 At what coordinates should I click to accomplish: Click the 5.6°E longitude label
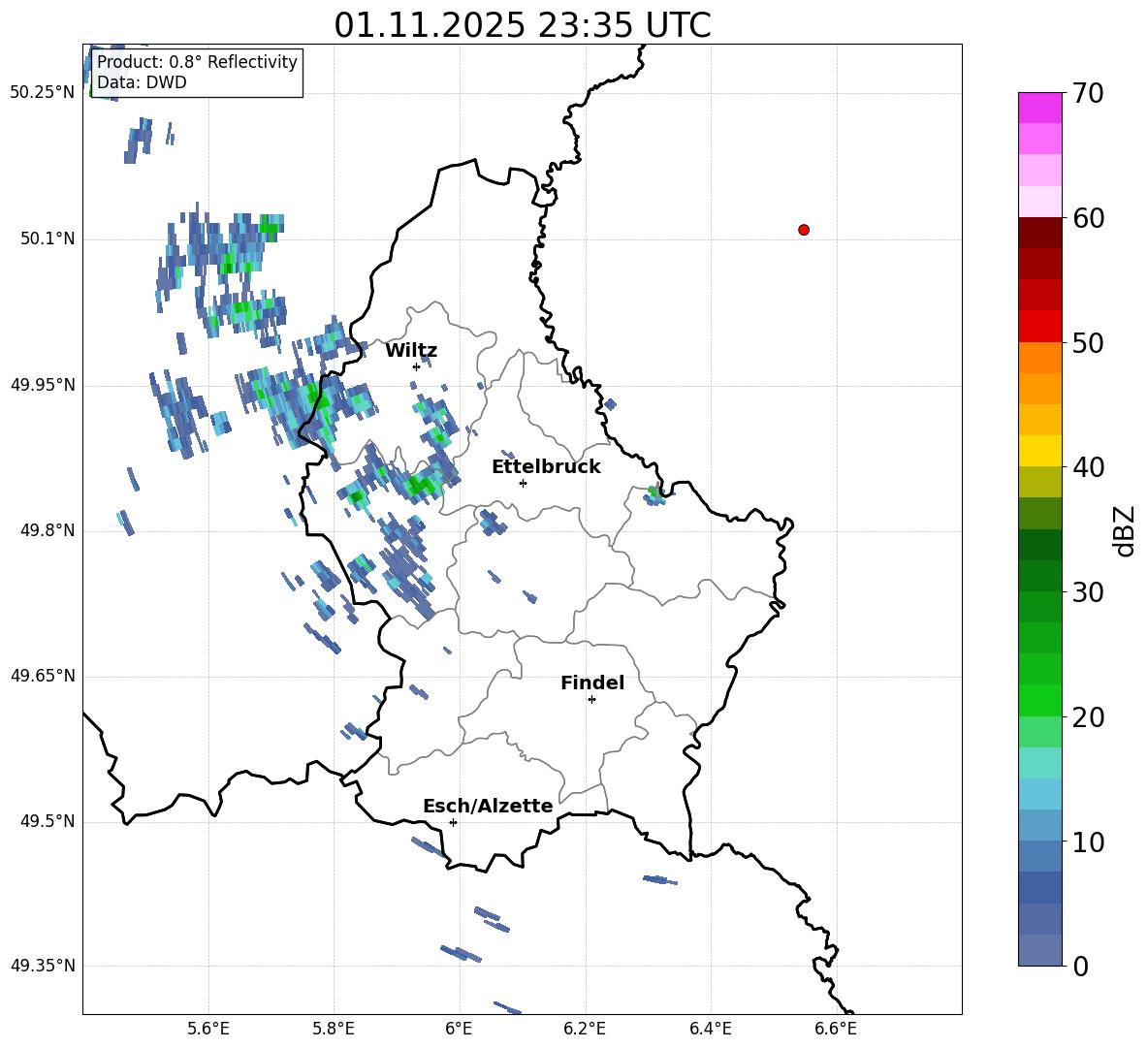pos(208,1029)
